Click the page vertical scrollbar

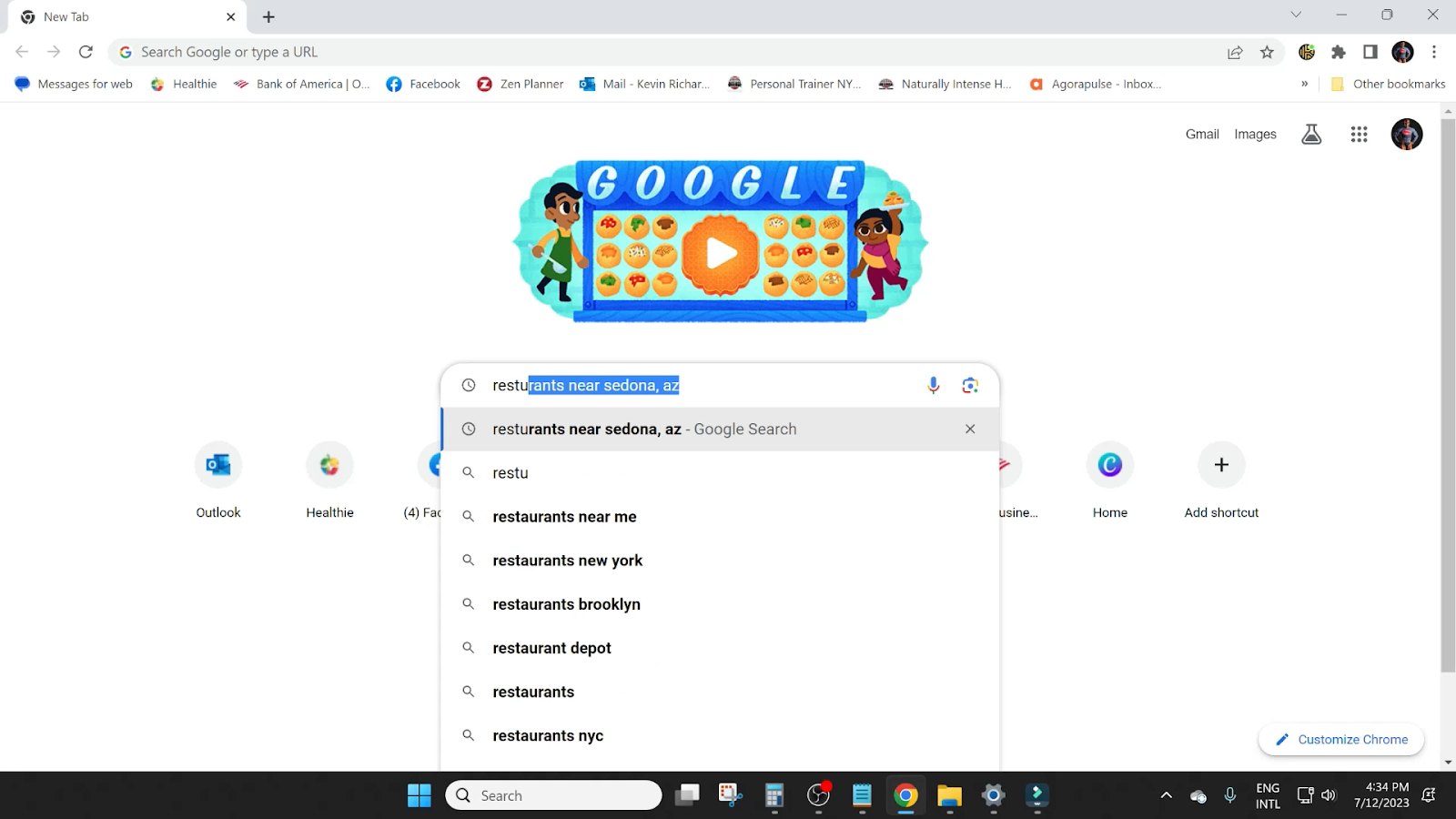tap(1448, 396)
